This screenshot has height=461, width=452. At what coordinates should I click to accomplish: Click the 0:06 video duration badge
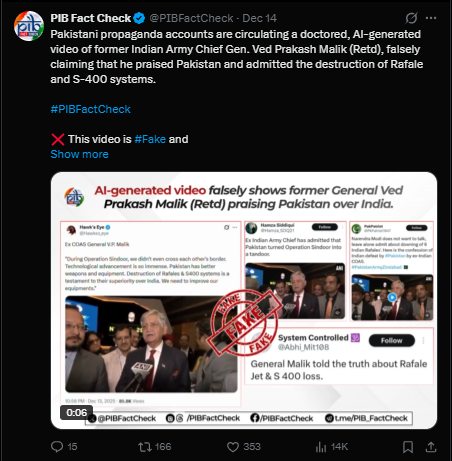tap(76, 413)
